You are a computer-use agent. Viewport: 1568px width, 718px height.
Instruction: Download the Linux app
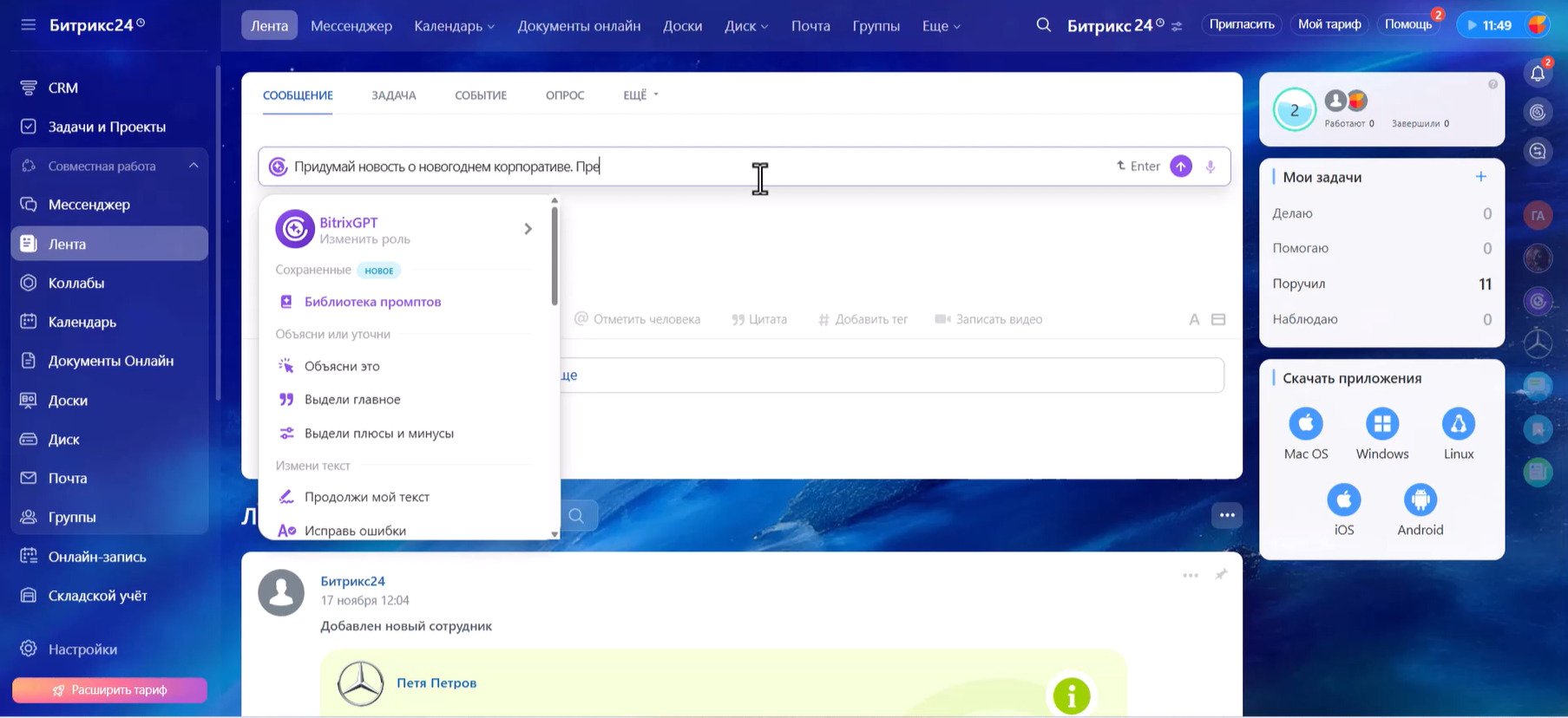point(1459,424)
